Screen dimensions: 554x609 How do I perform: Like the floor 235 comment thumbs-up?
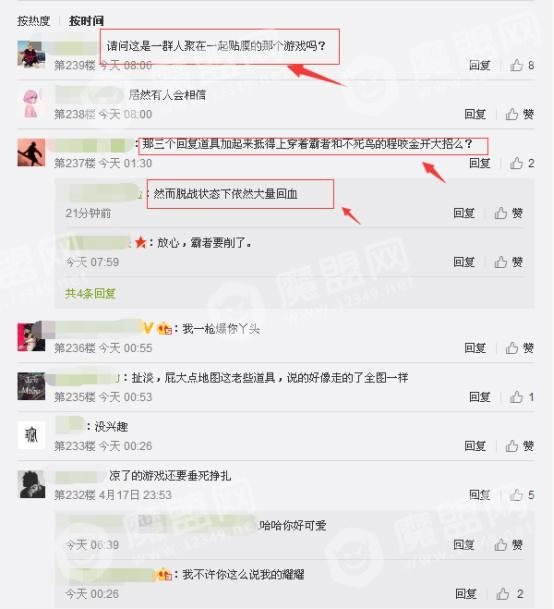[x=522, y=397]
